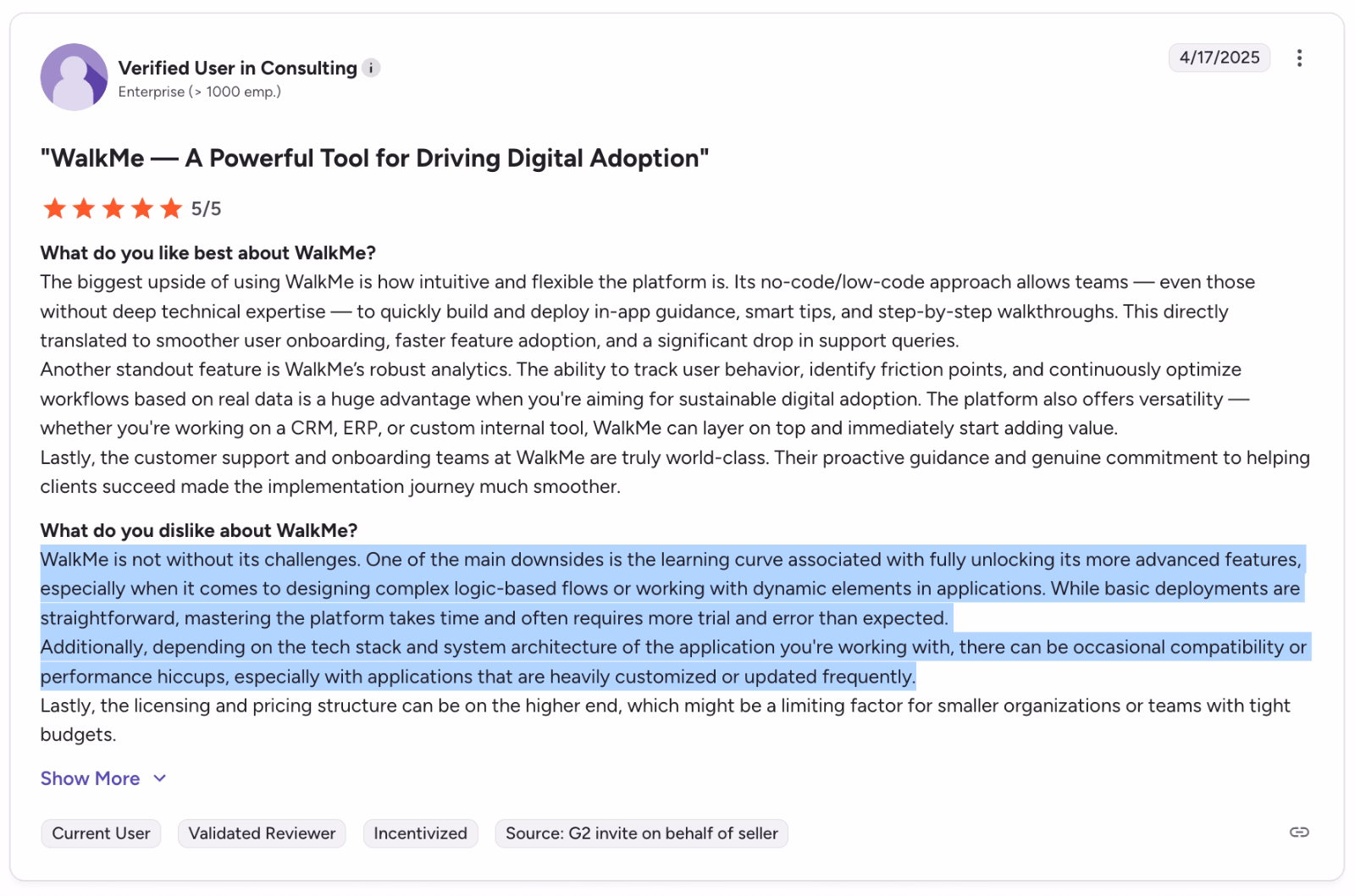The height and width of the screenshot is (896, 1355).
Task: Click highlighted sentence "WalkMe is not without its challenges"
Action: pos(201,560)
